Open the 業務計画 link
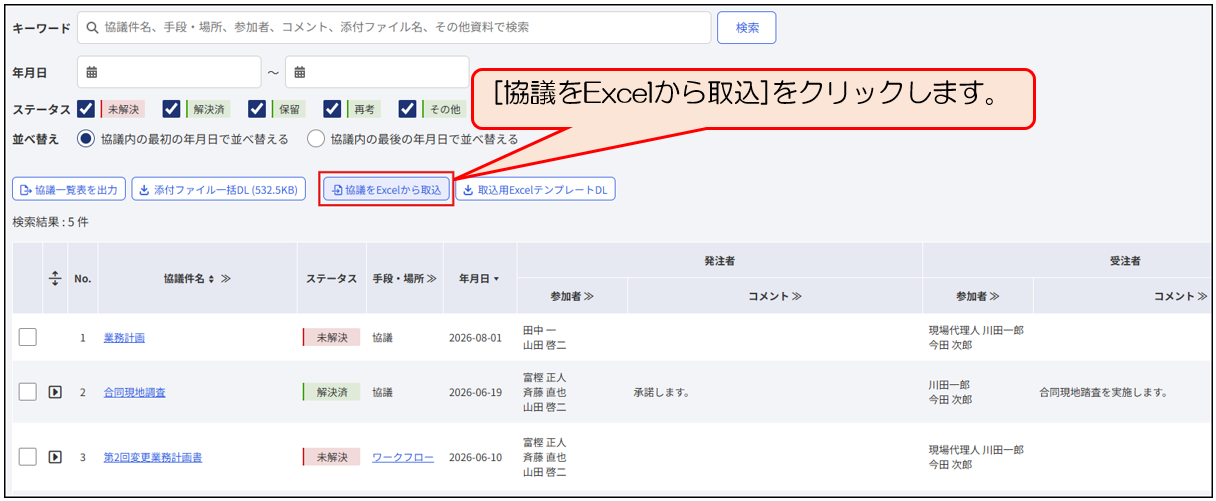 pyautogui.click(x=124, y=338)
